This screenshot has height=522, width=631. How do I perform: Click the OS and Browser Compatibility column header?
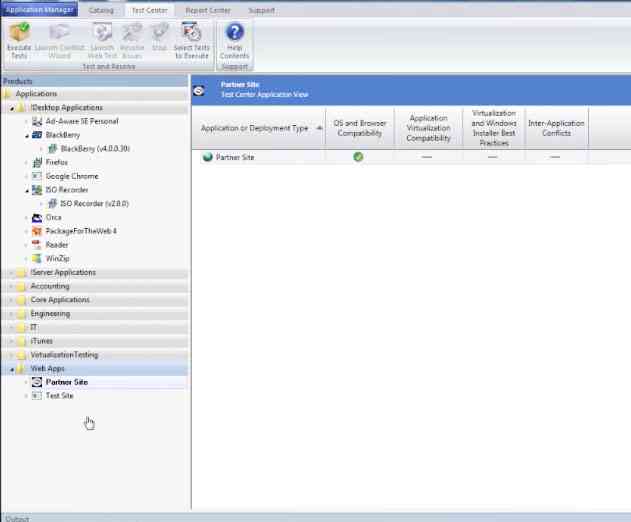click(x=359, y=128)
